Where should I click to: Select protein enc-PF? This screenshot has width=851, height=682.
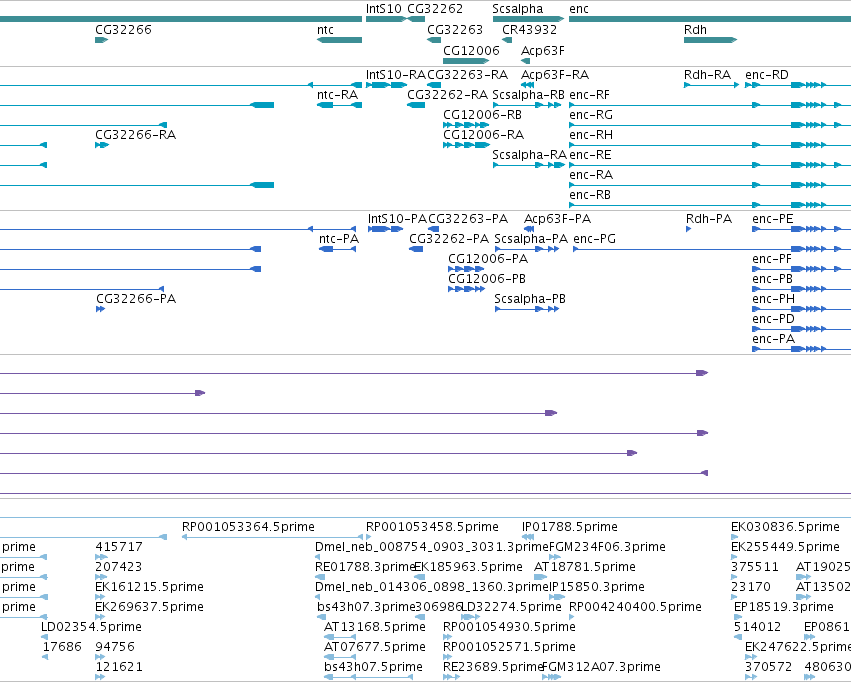(802, 269)
